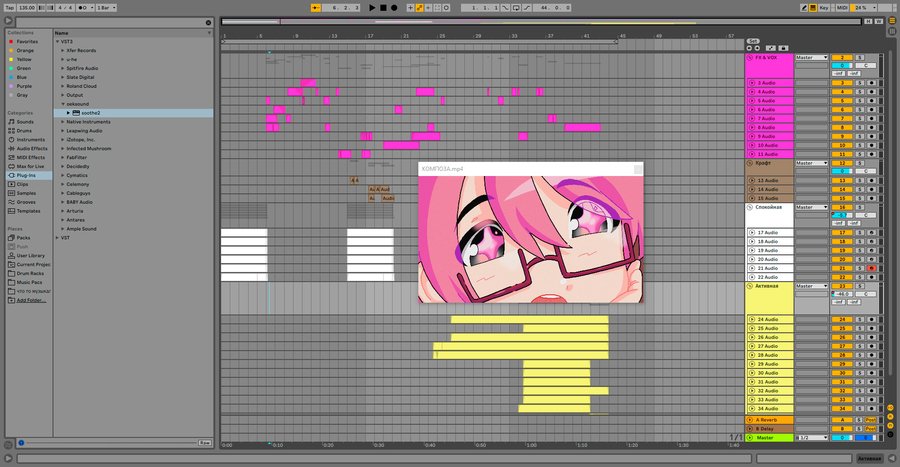Click the W width optimize button
The image size is (900, 467).
tap(878, 21)
